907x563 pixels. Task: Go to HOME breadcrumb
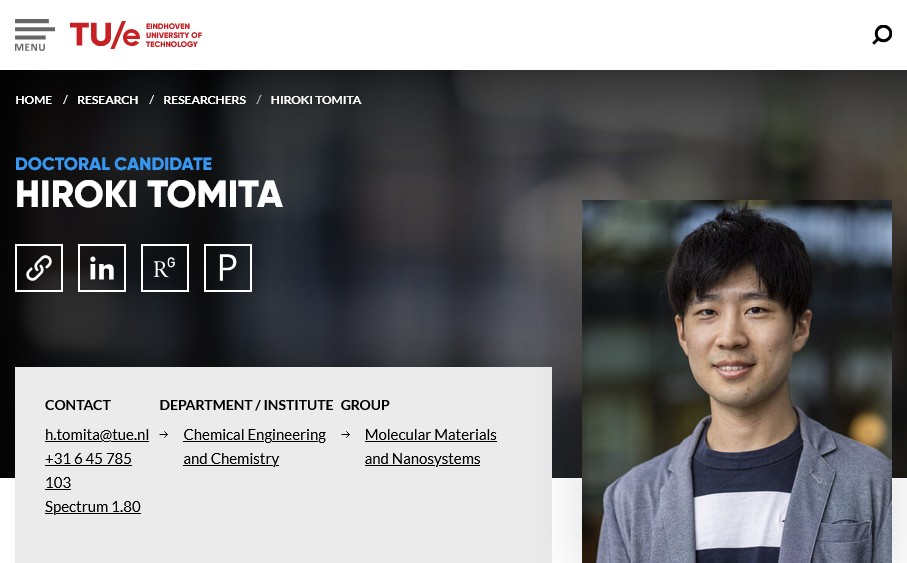tap(34, 100)
